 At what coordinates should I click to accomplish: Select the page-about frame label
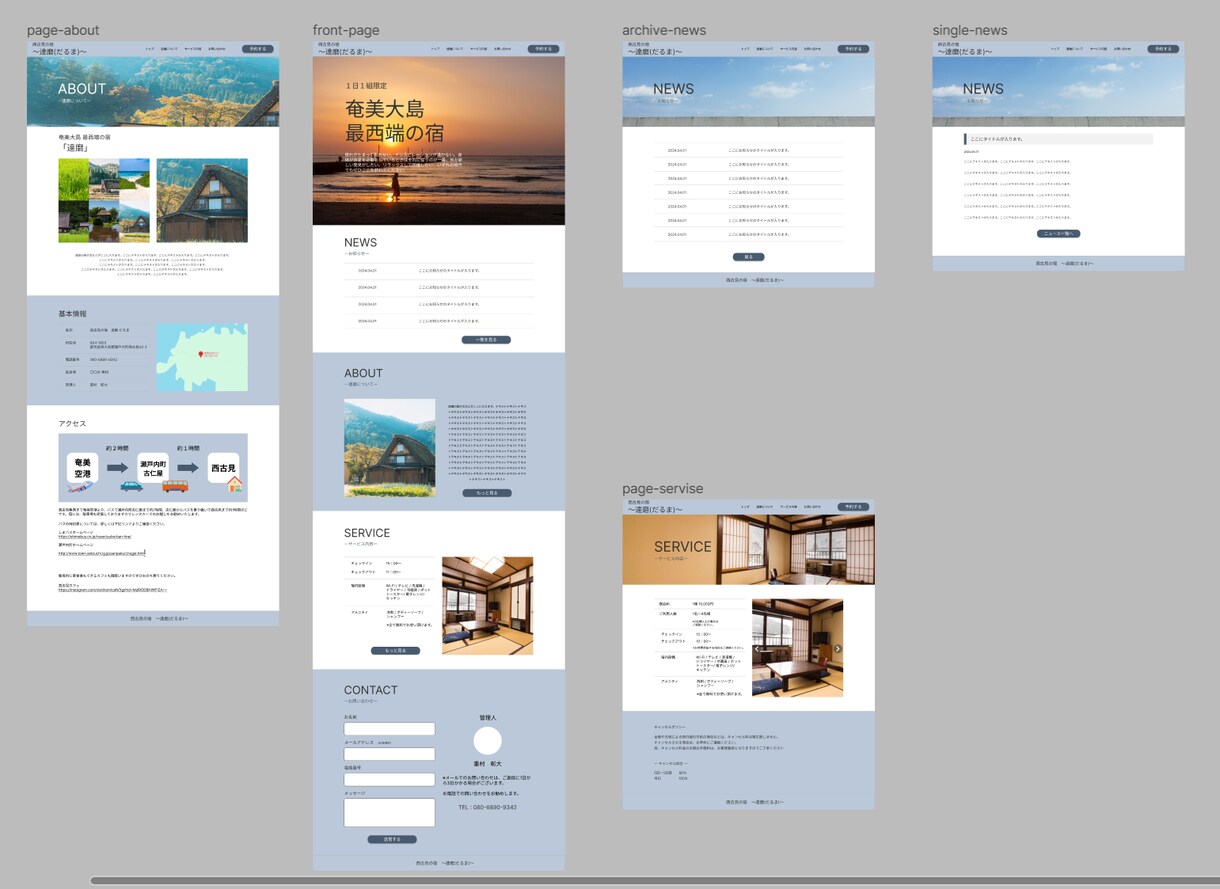click(63, 30)
